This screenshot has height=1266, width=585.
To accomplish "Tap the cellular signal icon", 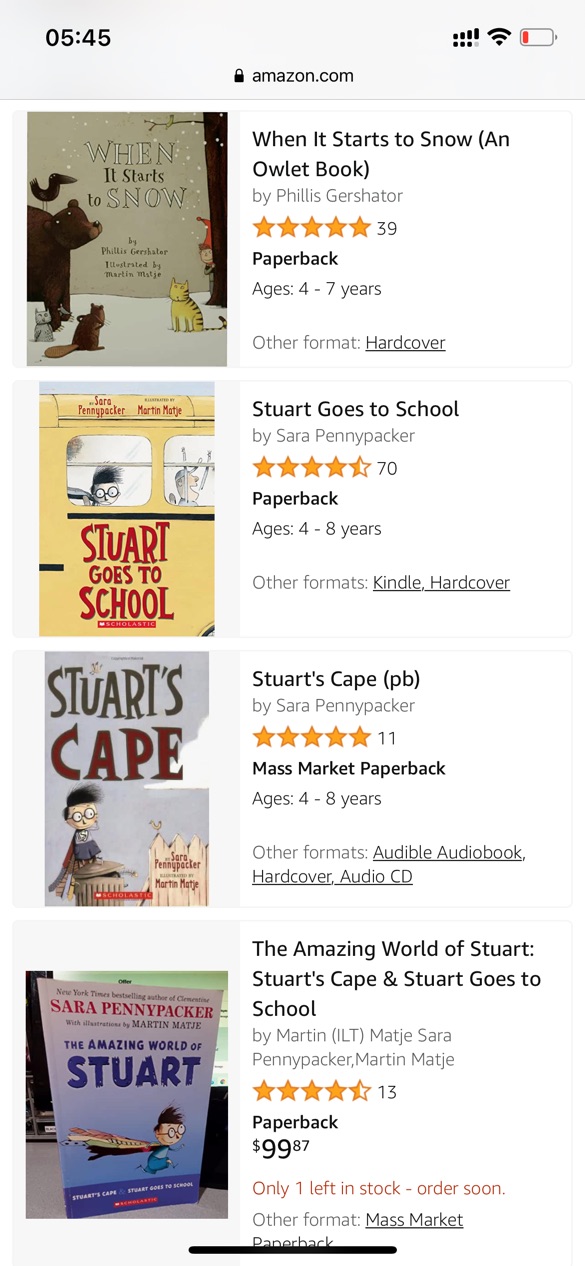I will tap(465, 38).
